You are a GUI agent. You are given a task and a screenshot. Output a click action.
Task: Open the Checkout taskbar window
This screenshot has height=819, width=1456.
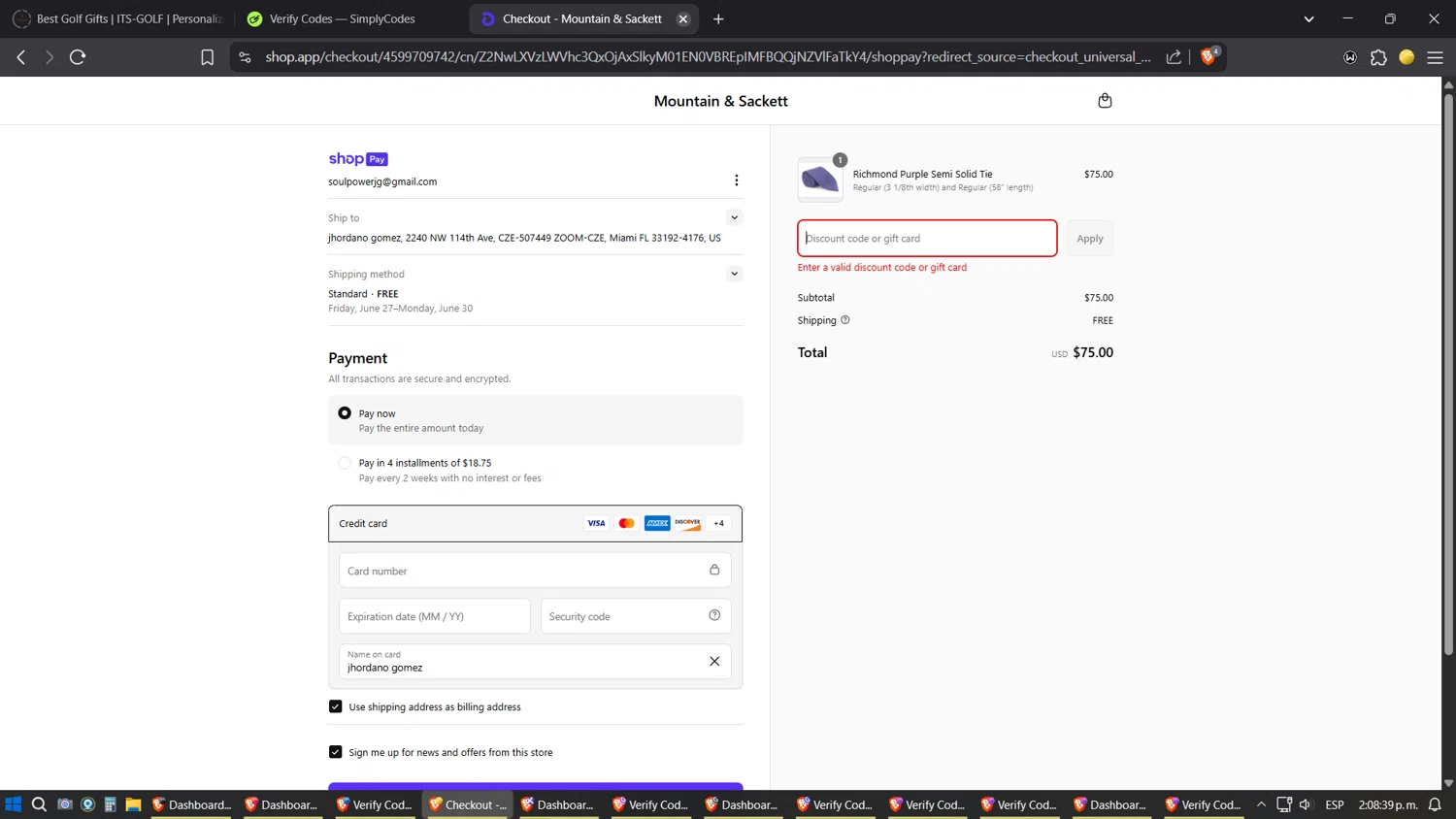point(469,804)
